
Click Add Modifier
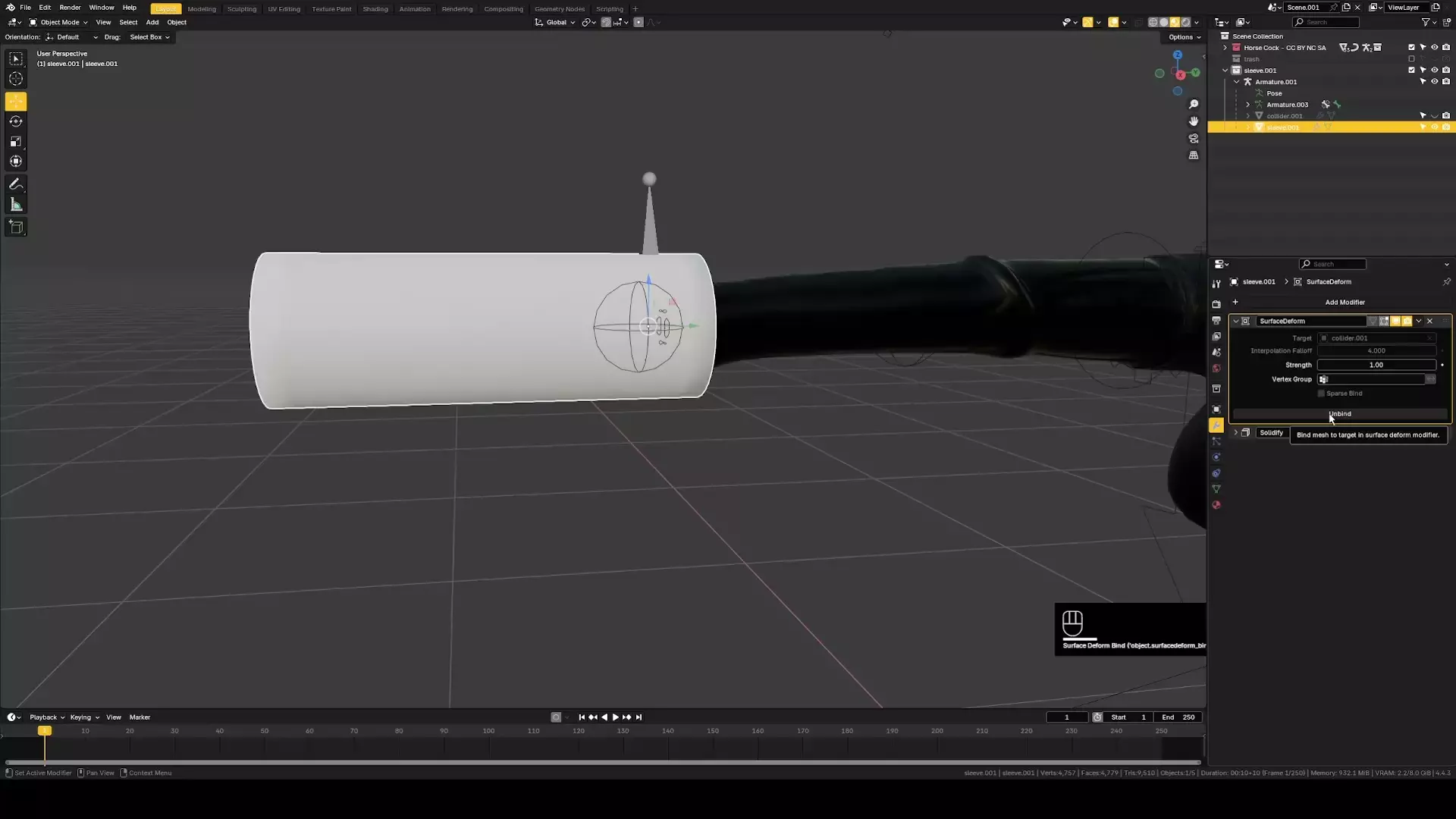(1344, 303)
